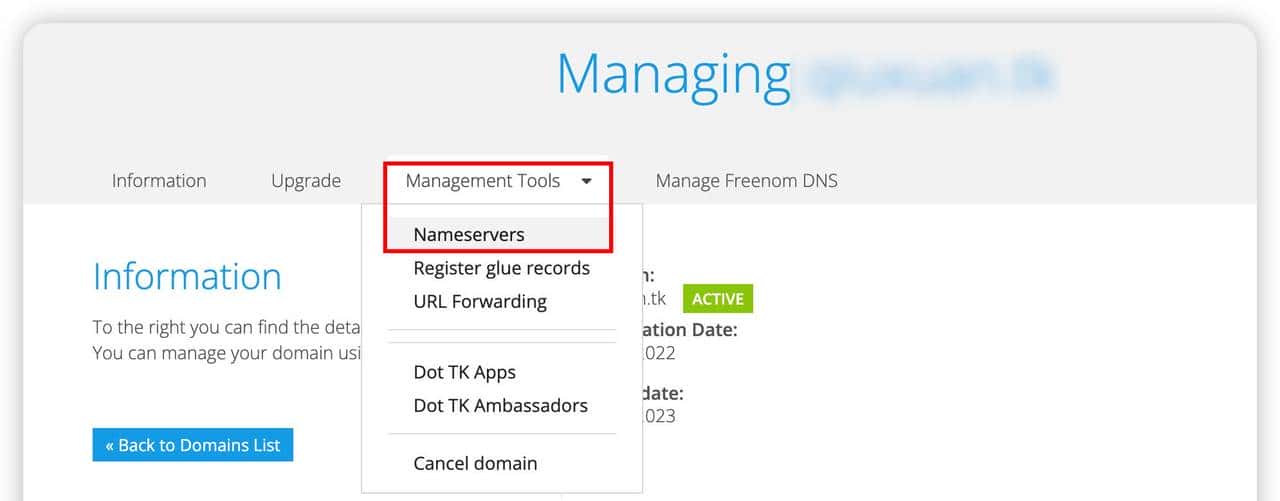Click the dropdown caret beside Management Tools
This screenshot has width=1280, height=501.
(x=586, y=181)
